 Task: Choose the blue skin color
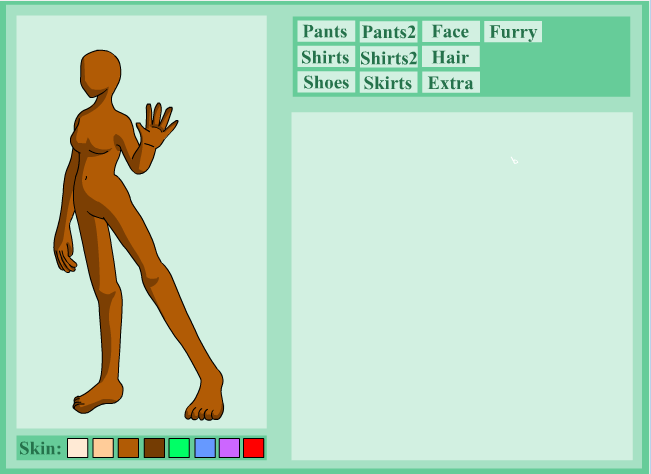point(205,448)
